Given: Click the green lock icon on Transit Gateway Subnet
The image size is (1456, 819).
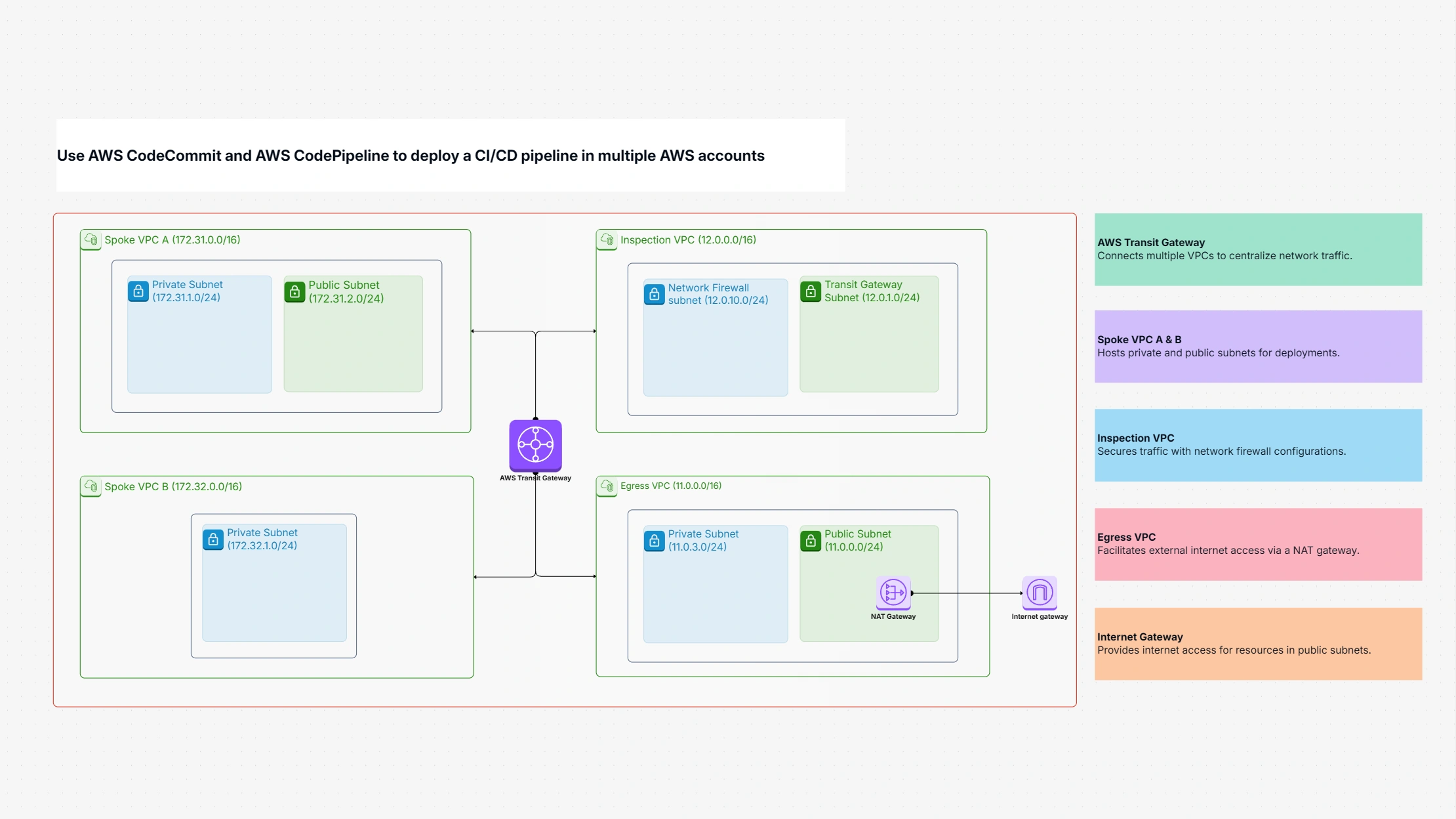Looking at the screenshot, I should point(811,291).
